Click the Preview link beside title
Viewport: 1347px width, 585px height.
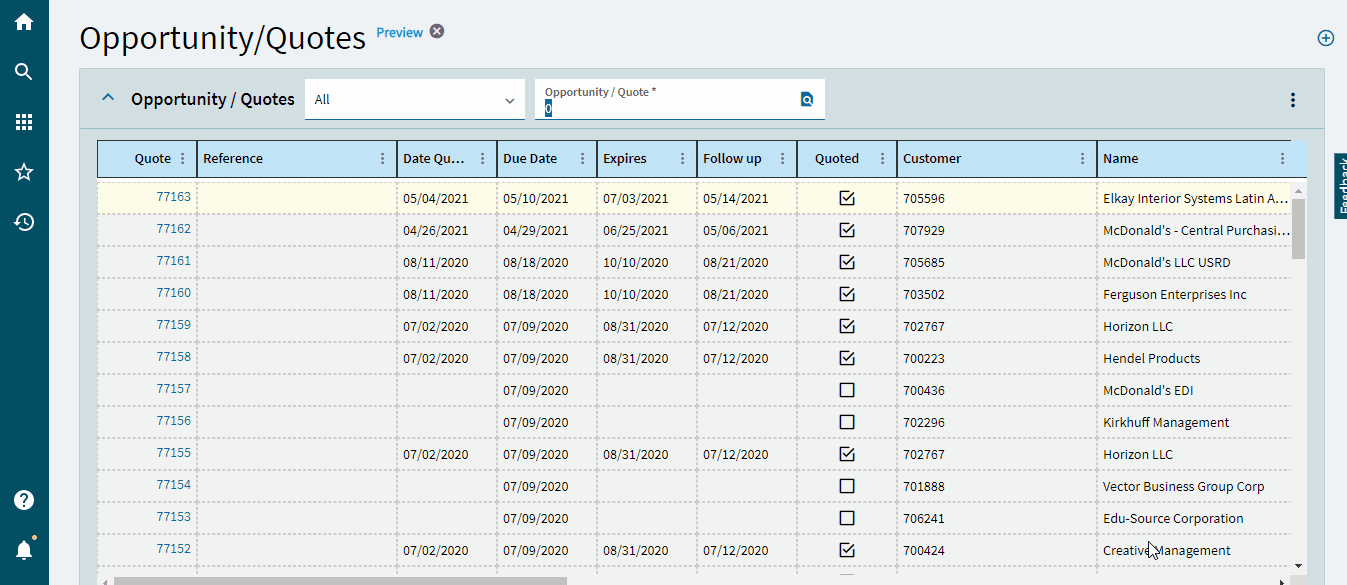pos(399,32)
